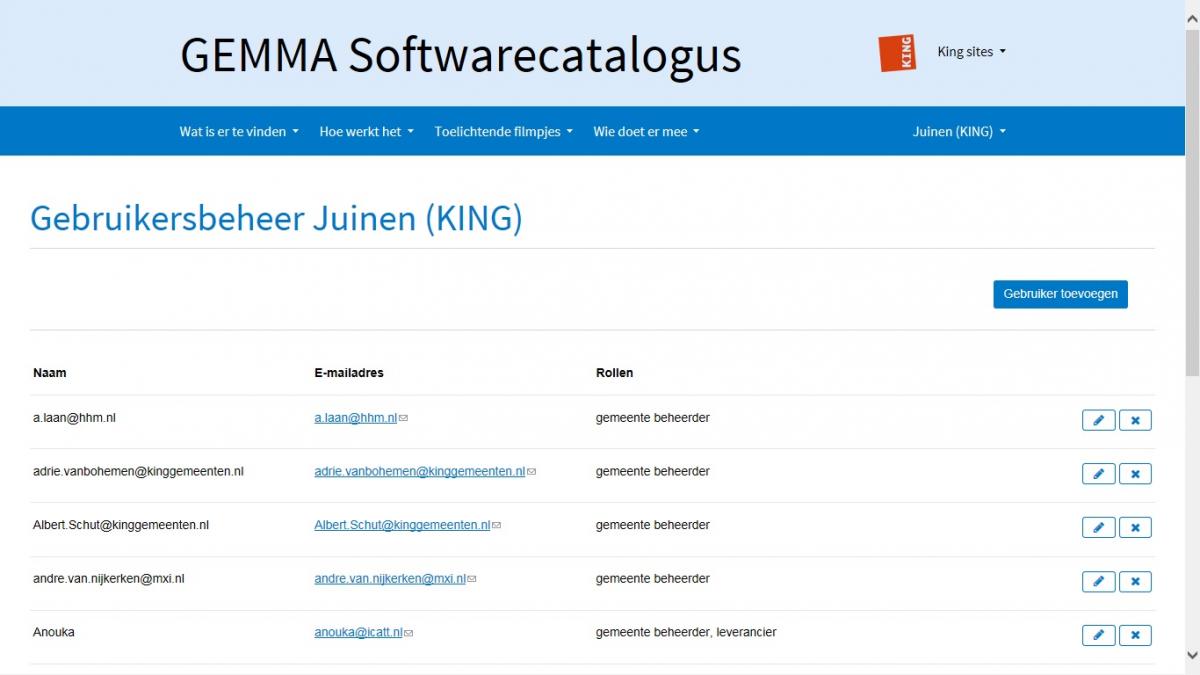Screen dimensions: 1200x675
Task: Edit user a.laan@hhm.nl with pencil icon
Action: point(1098,420)
